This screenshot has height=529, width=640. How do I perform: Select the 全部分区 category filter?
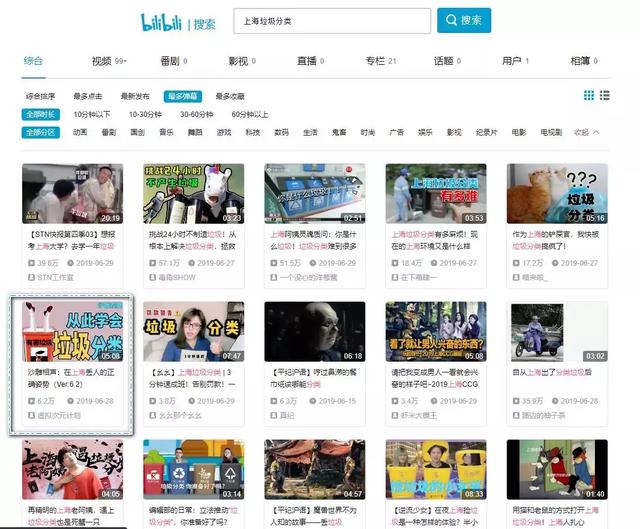41,132
